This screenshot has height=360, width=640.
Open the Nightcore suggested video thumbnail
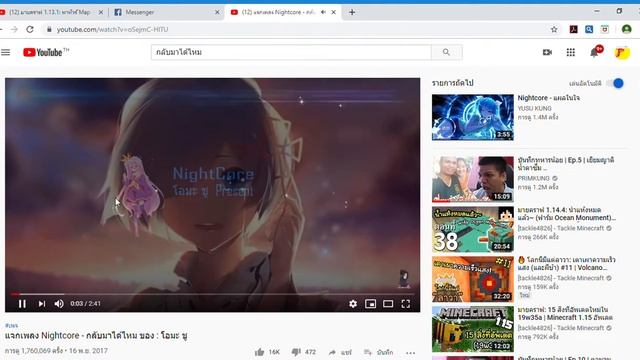click(x=473, y=117)
